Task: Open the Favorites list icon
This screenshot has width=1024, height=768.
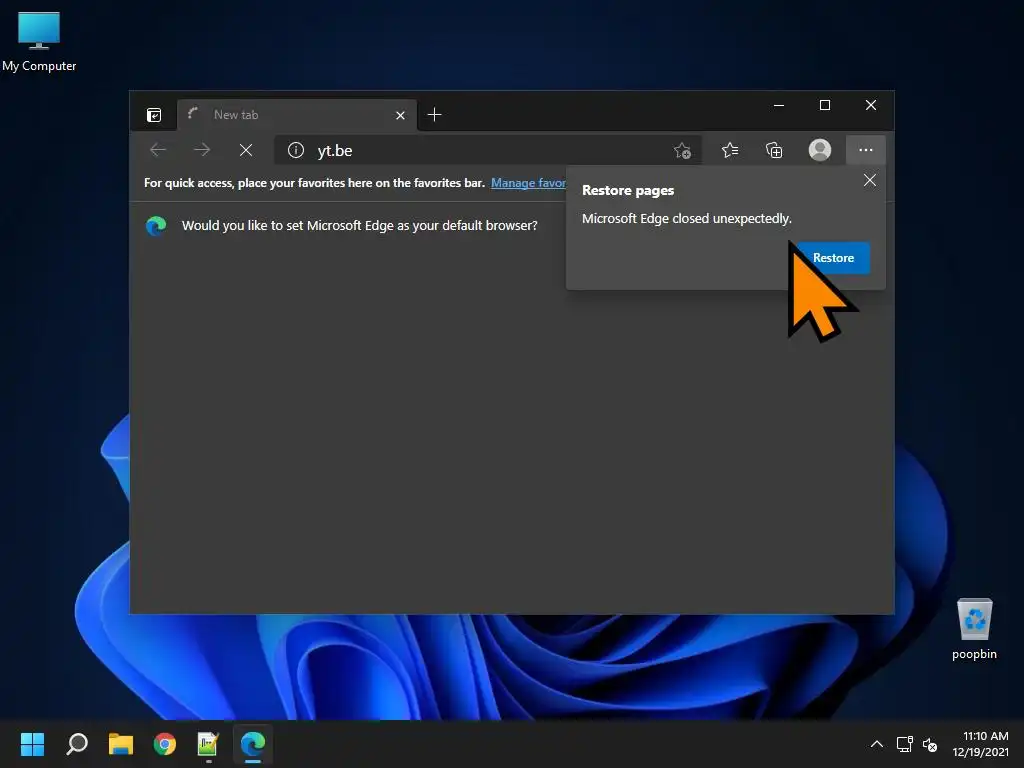Action: pyautogui.click(x=729, y=150)
